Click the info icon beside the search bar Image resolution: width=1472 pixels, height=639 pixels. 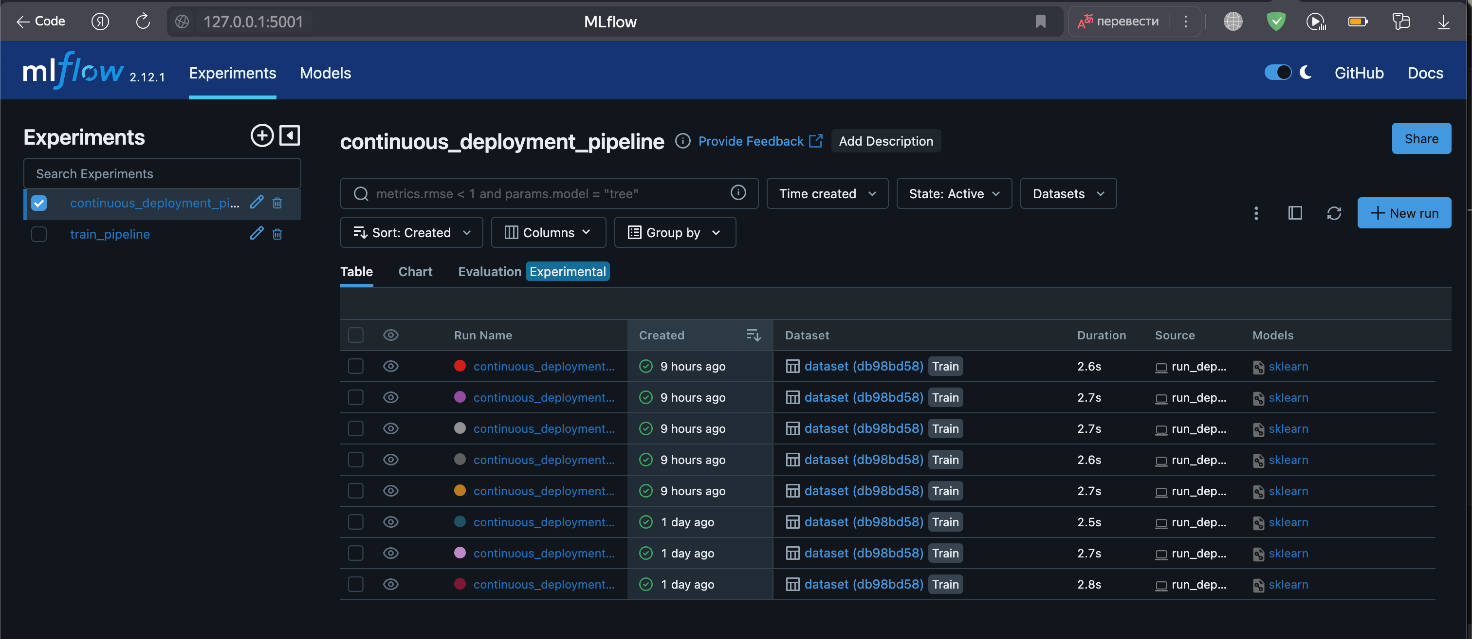point(738,192)
